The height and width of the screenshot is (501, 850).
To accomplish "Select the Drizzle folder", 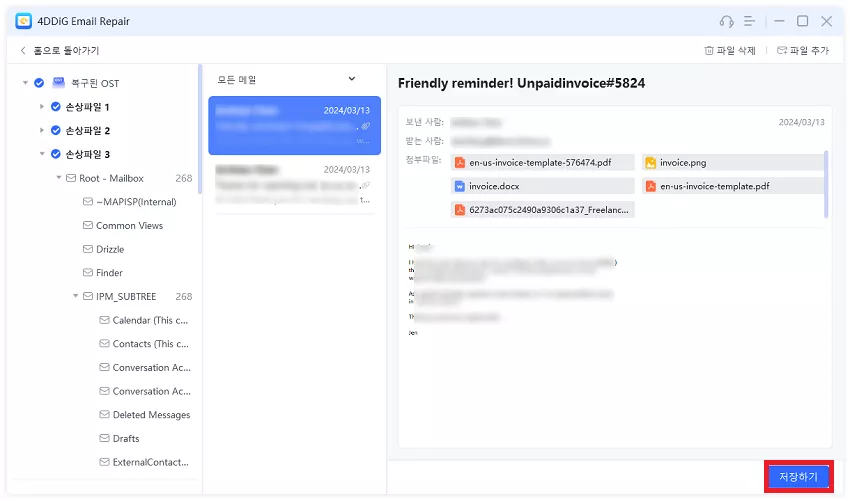I will (110, 249).
